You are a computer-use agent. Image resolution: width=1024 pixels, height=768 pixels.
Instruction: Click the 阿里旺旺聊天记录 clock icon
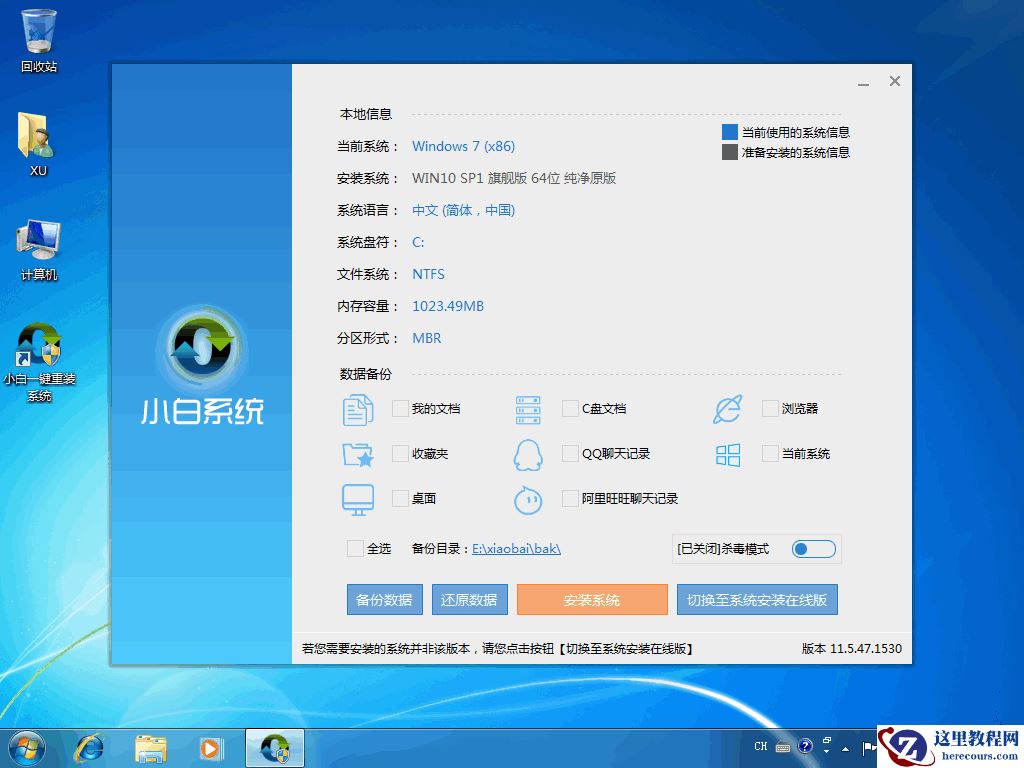[527, 498]
